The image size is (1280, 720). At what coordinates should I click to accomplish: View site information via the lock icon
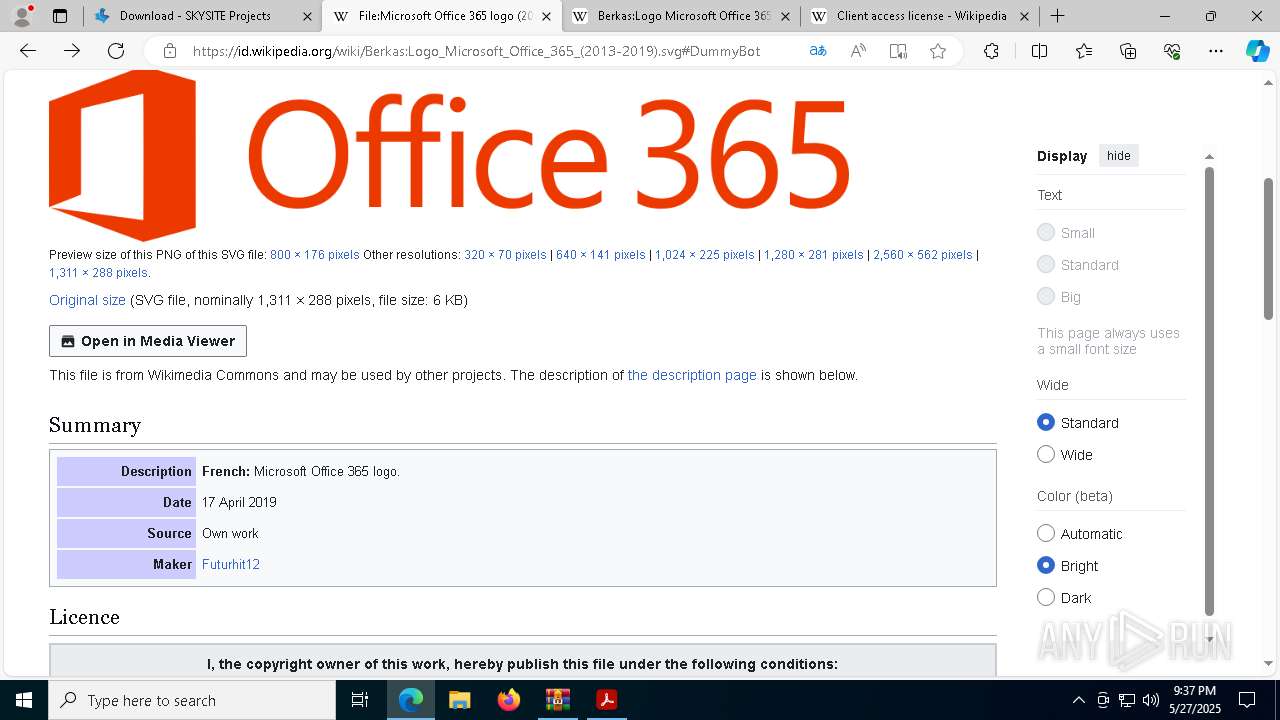(170, 51)
